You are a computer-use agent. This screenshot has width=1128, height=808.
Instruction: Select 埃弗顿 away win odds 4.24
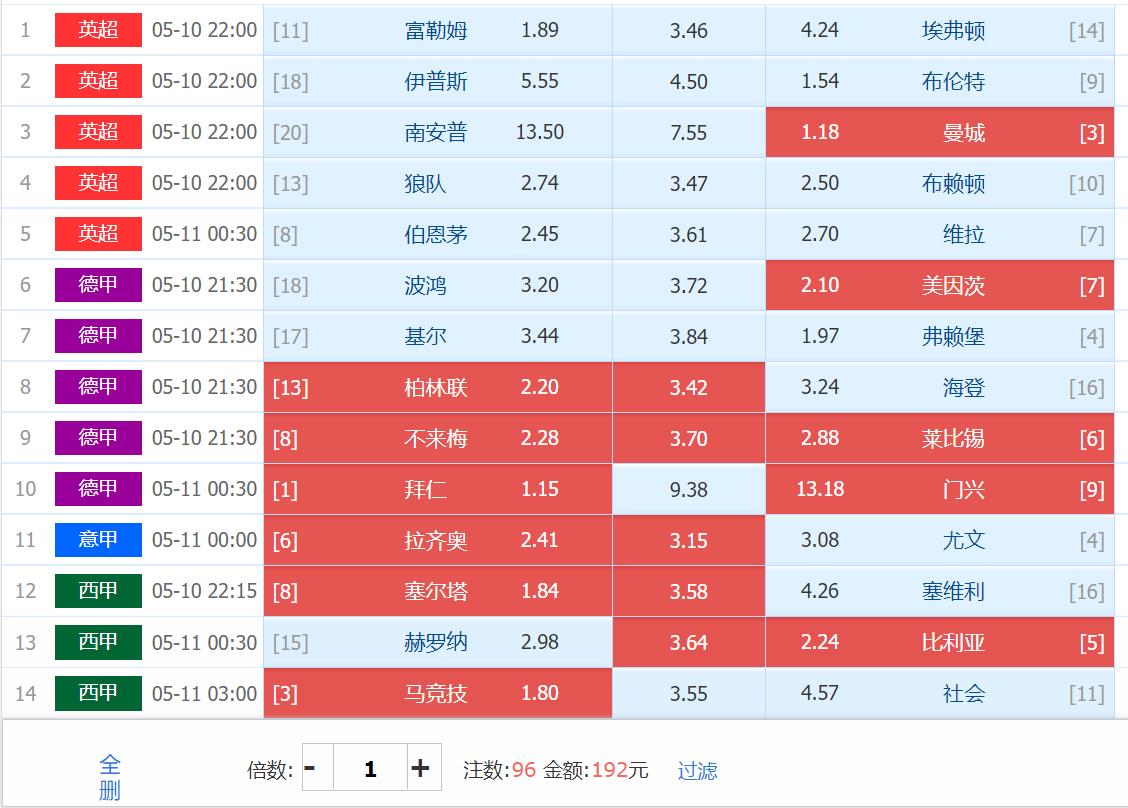click(940, 30)
